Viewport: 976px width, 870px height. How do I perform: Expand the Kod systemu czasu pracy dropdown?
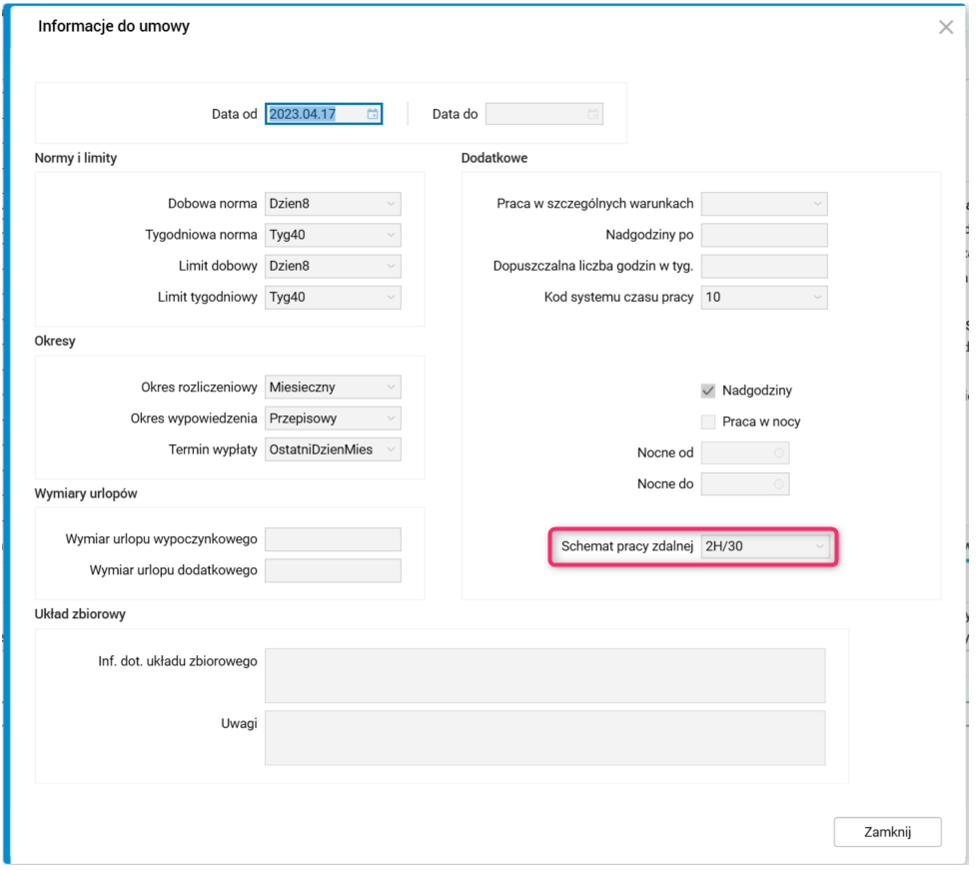pyautogui.click(x=817, y=298)
